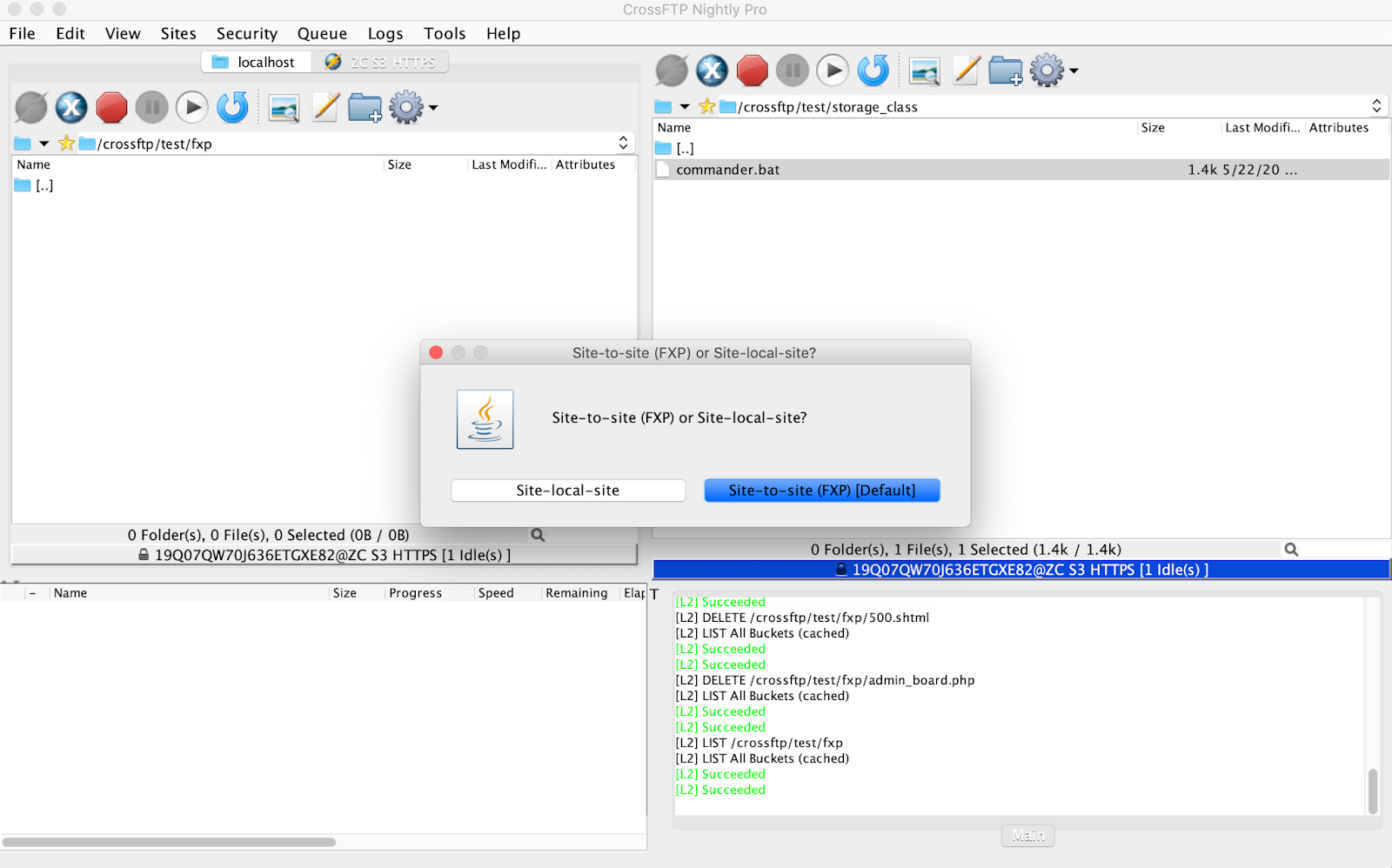Expand the /crossftp/test/fxp path combo box

(x=623, y=144)
